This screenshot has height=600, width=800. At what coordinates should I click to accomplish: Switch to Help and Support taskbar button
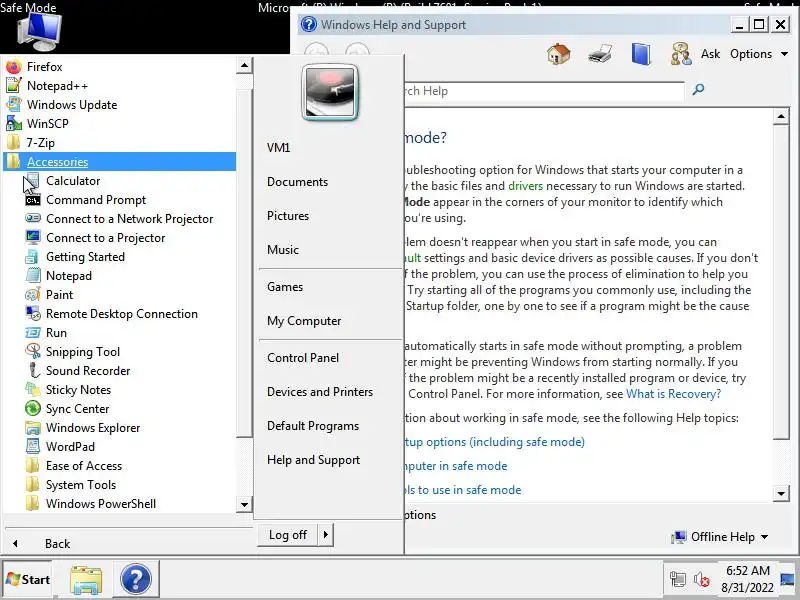[136, 580]
